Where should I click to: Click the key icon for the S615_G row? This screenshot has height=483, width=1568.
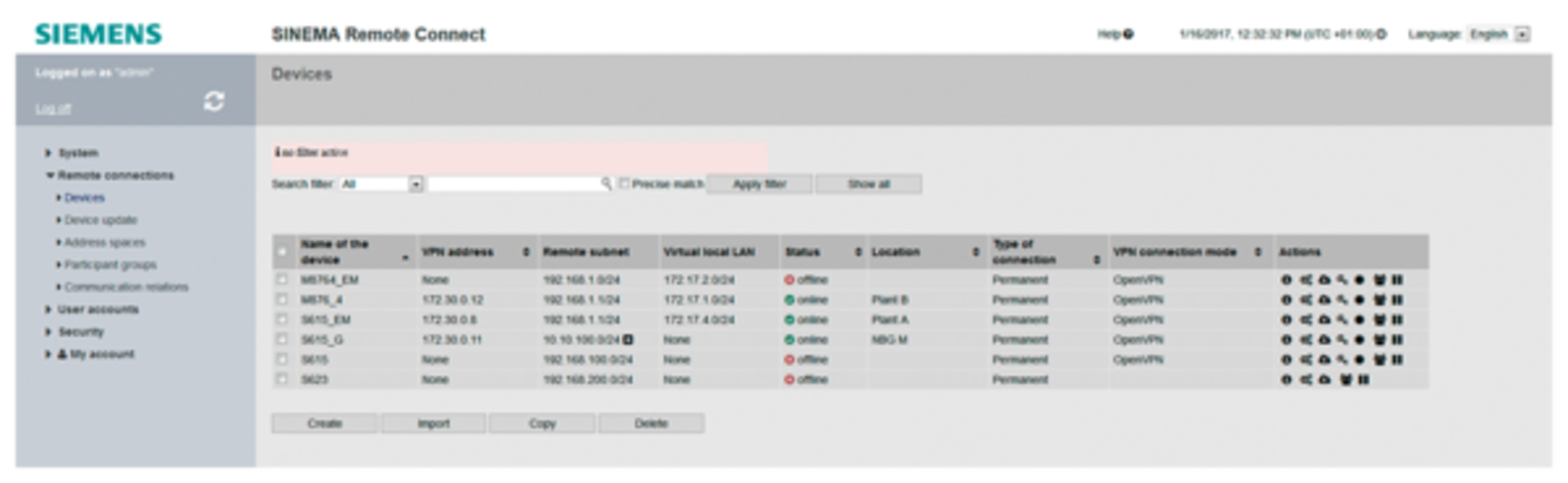coord(1342,340)
